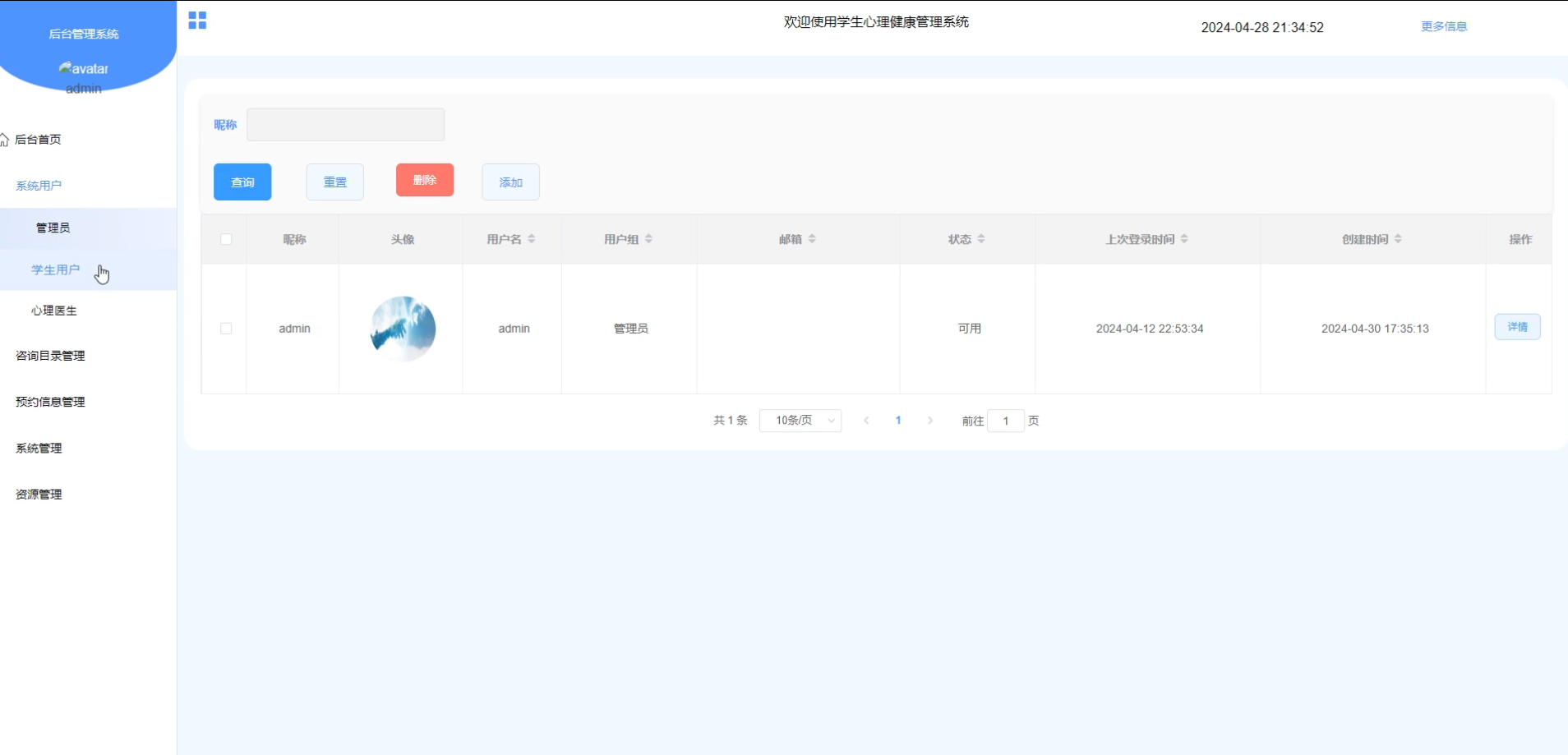1568x755 pixels.
Task: Expand the 系统管理 sidebar menu
Action: click(88, 449)
